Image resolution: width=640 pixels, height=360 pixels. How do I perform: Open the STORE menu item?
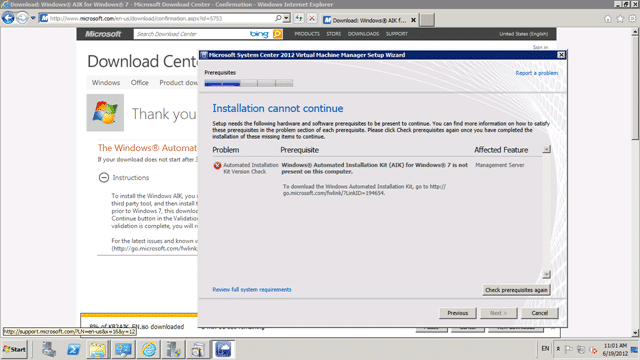click(x=333, y=34)
